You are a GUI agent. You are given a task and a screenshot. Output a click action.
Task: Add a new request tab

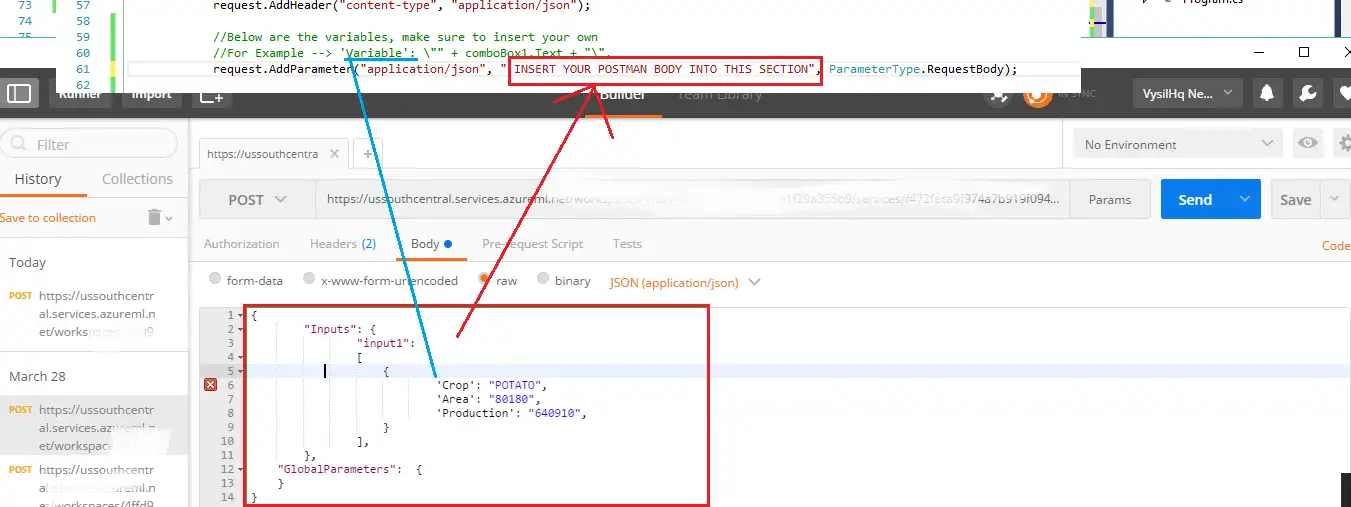point(368,155)
